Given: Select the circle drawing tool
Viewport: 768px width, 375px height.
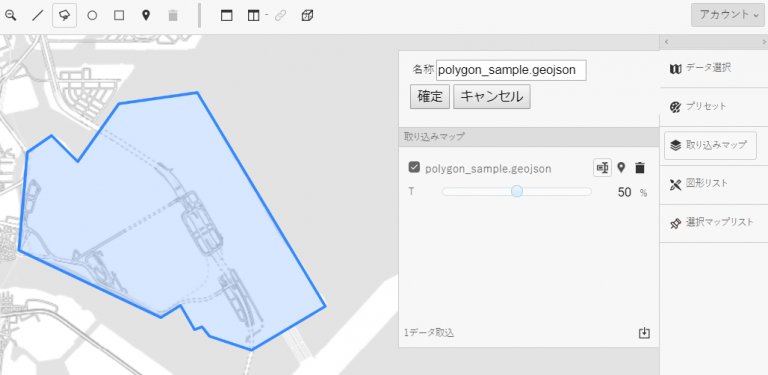Looking at the screenshot, I should 92,16.
